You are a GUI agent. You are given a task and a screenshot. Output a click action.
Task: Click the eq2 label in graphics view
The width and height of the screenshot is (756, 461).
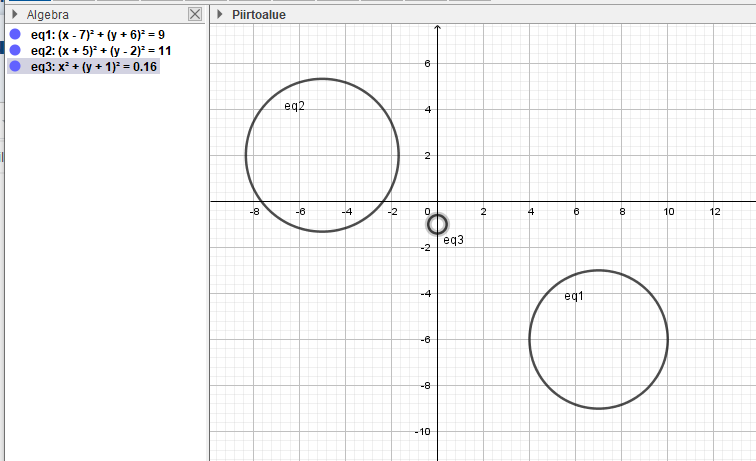(294, 106)
